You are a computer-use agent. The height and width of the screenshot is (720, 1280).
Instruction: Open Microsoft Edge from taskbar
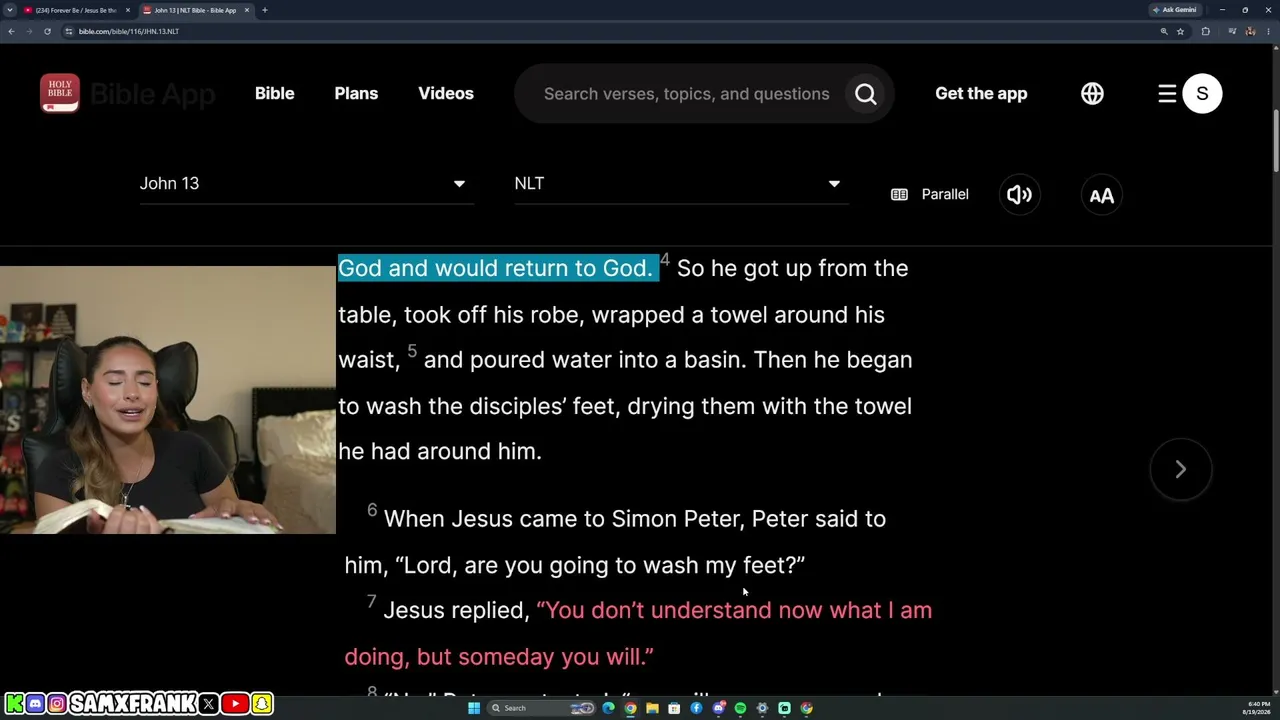pos(608,708)
